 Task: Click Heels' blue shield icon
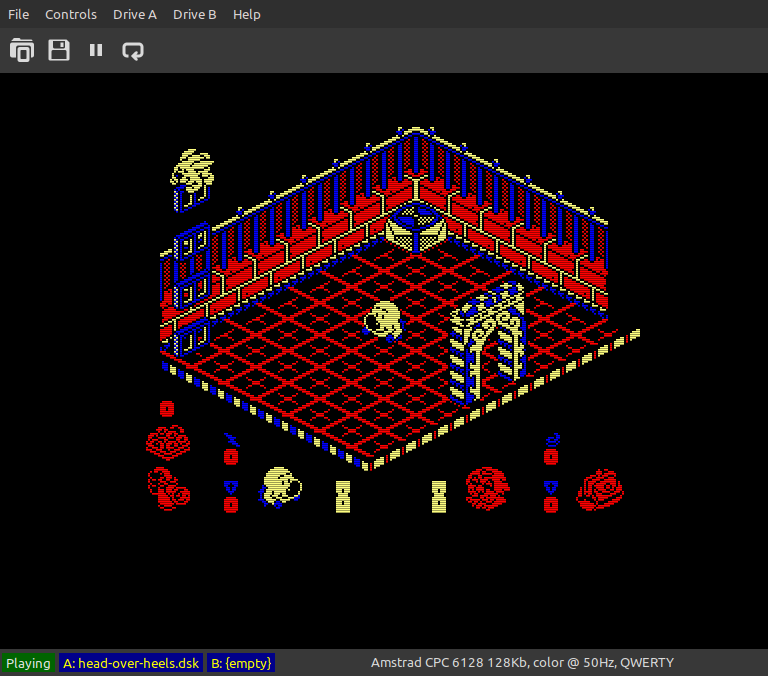(551, 488)
